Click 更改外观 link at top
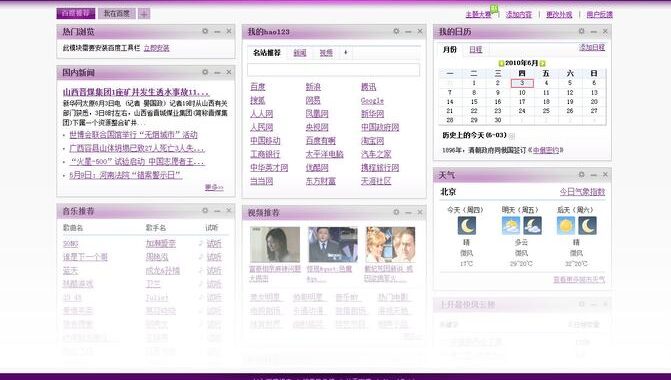 (x=559, y=15)
